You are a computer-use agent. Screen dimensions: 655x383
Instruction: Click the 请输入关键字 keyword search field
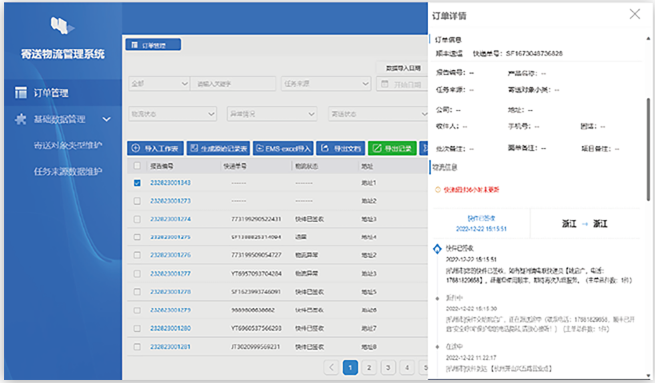pyautogui.click(x=233, y=84)
